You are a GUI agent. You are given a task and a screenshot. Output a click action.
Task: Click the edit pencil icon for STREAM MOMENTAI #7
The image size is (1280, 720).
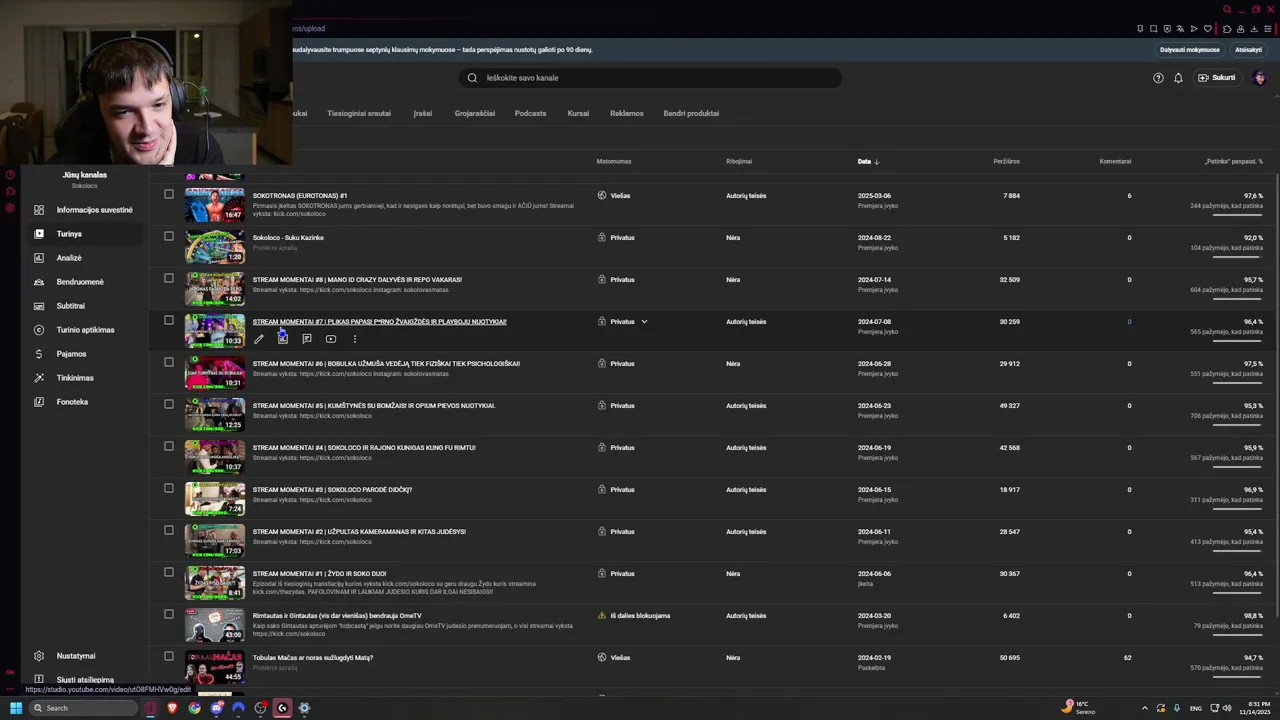[x=259, y=339]
